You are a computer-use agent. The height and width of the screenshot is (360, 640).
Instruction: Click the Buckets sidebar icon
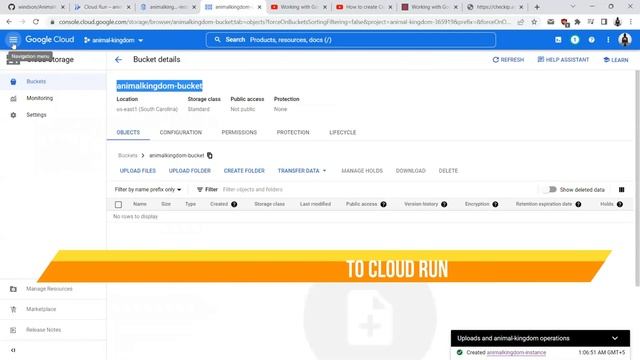click(13, 82)
